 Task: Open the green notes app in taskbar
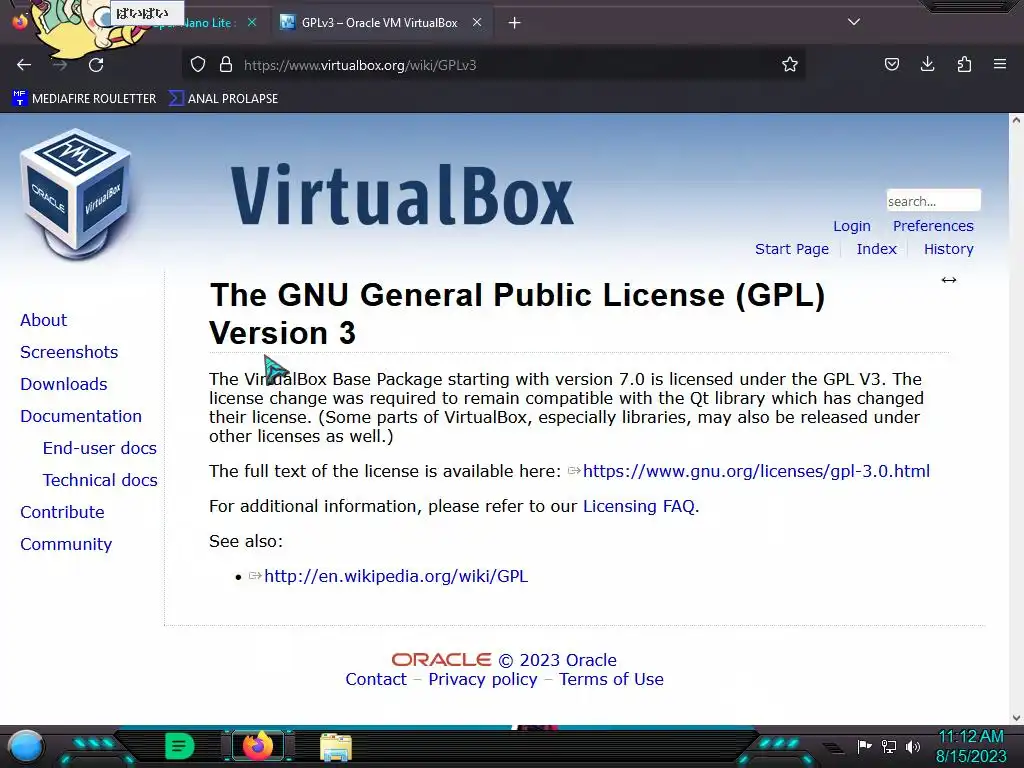click(x=179, y=746)
